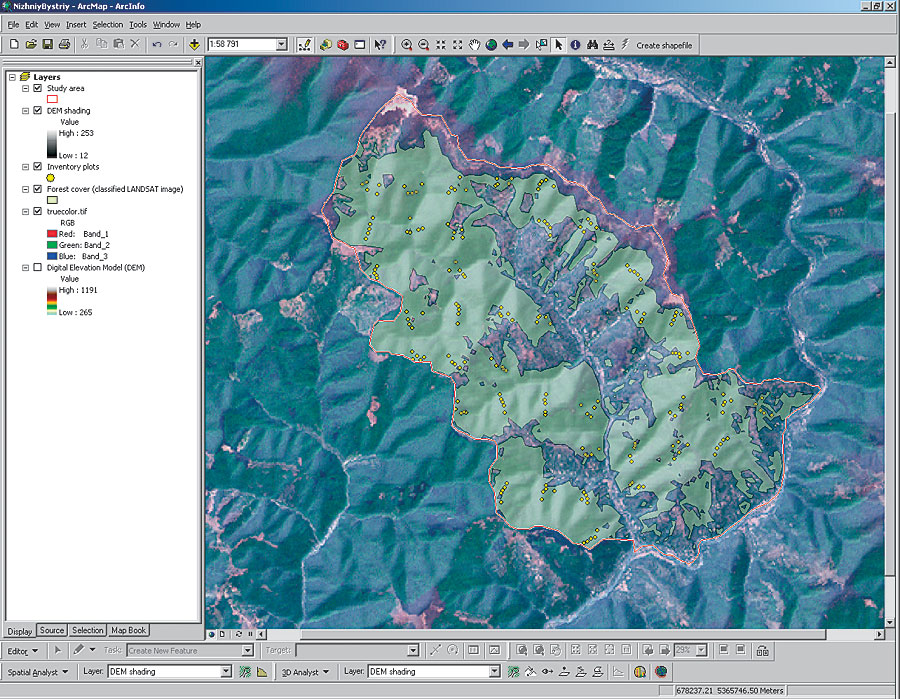The height and width of the screenshot is (699, 900).
Task: Uncheck the truecolor.tif layer
Action: tap(37, 211)
